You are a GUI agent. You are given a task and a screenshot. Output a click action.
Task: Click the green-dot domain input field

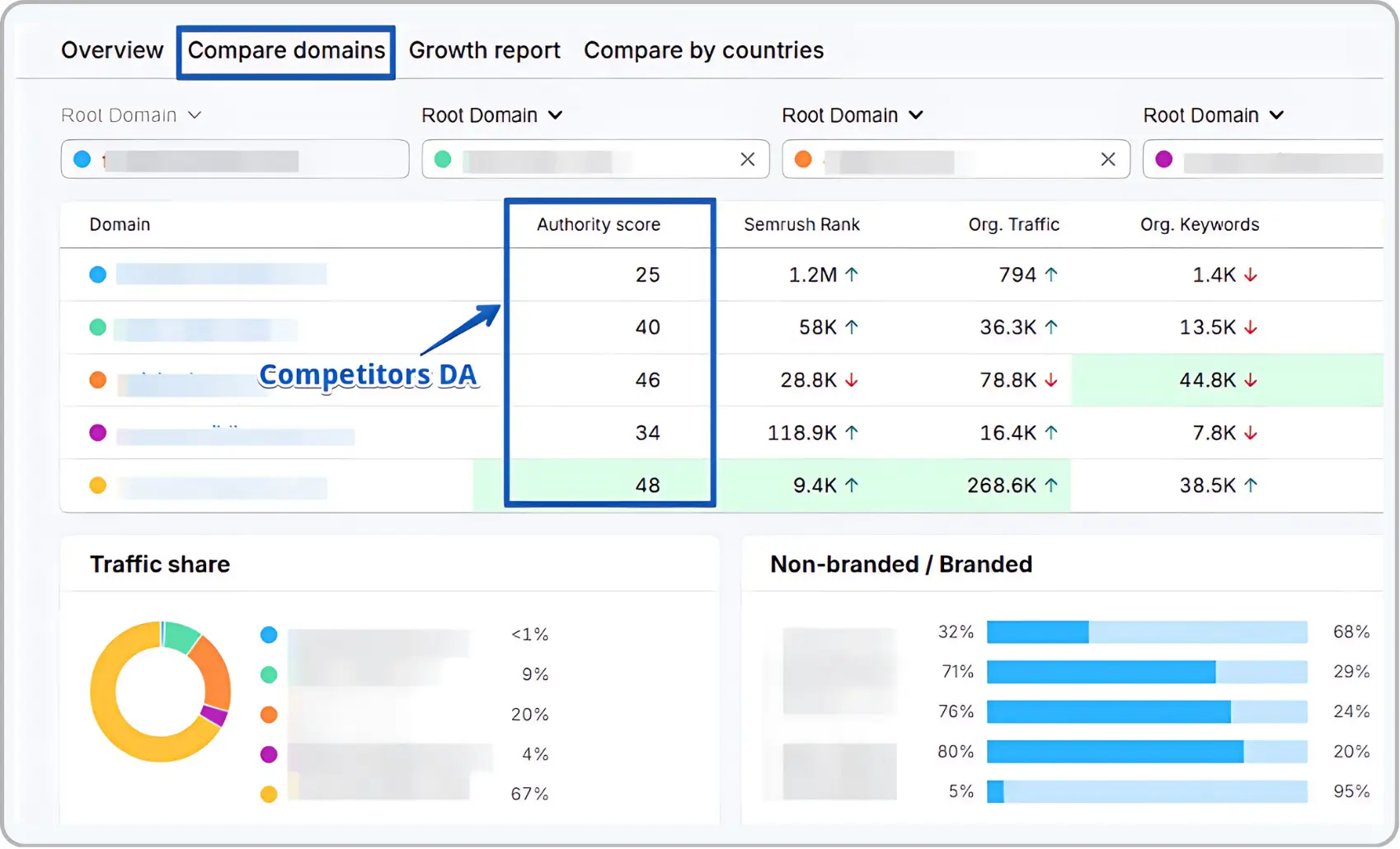point(595,159)
